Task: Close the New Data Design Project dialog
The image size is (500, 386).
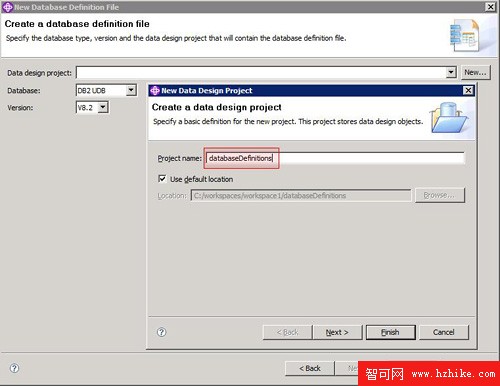Action: pos(468,90)
